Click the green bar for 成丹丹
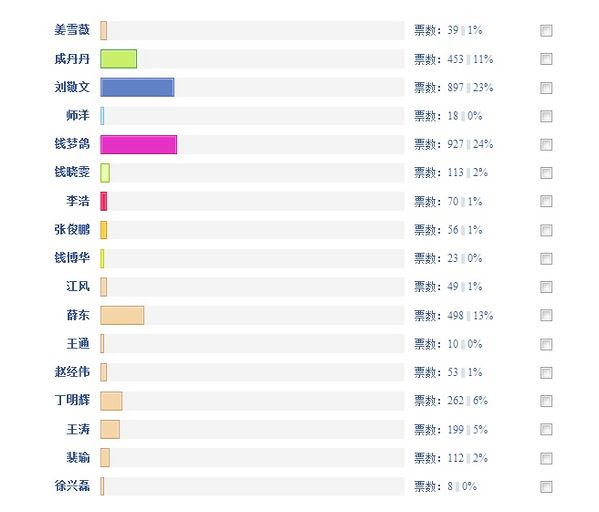The width and height of the screenshot is (599, 512). 119,59
